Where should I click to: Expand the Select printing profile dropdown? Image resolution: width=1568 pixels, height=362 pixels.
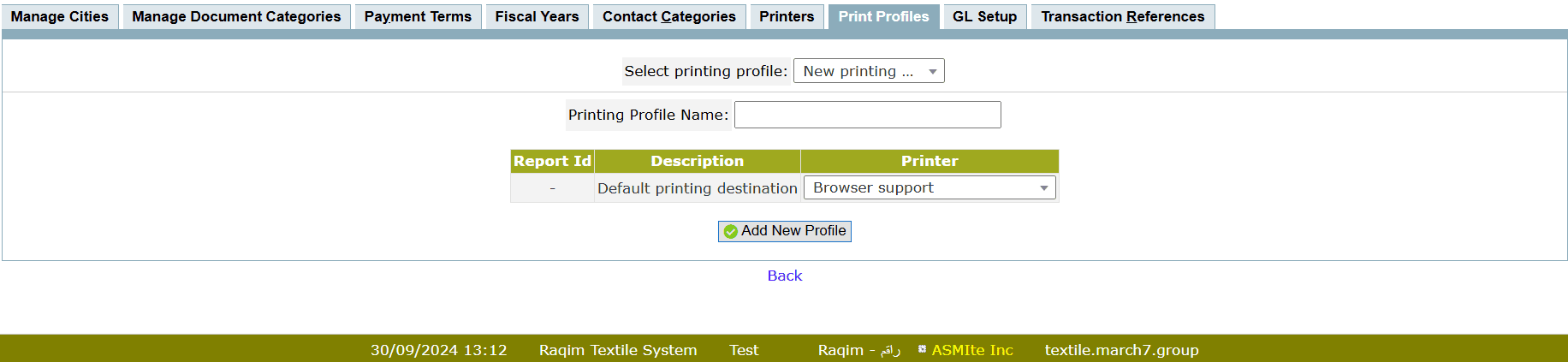tap(869, 71)
